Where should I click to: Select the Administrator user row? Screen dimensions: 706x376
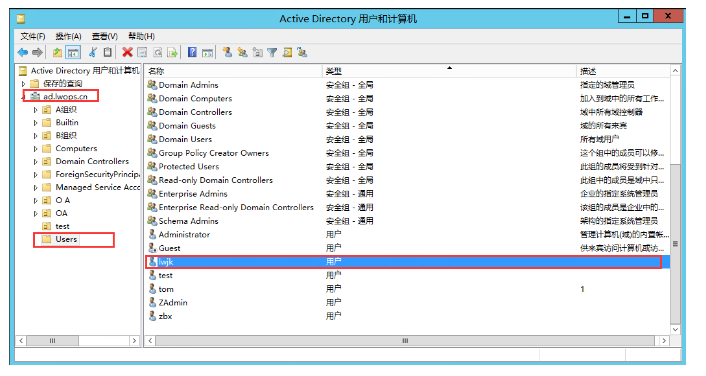click(407, 235)
